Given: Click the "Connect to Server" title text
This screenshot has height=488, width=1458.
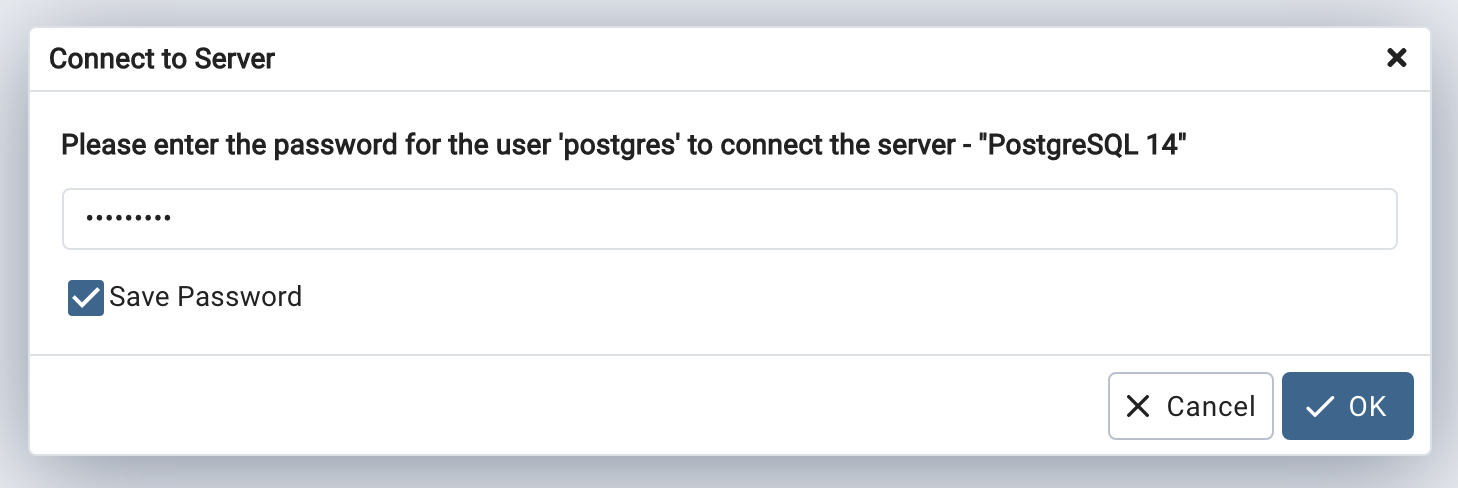Looking at the screenshot, I should coord(162,59).
